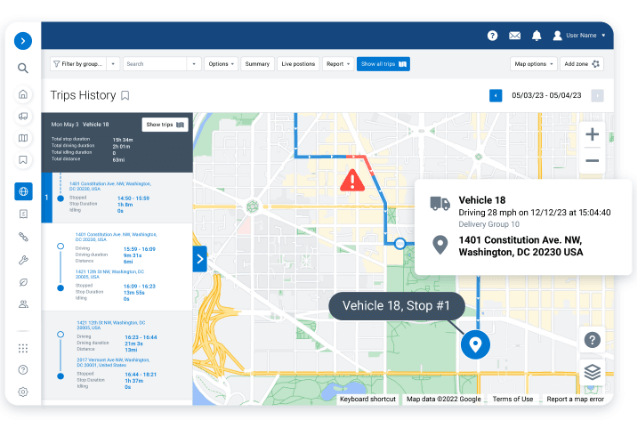
Task: Click Report a map error link
Action: pyautogui.click(x=575, y=399)
